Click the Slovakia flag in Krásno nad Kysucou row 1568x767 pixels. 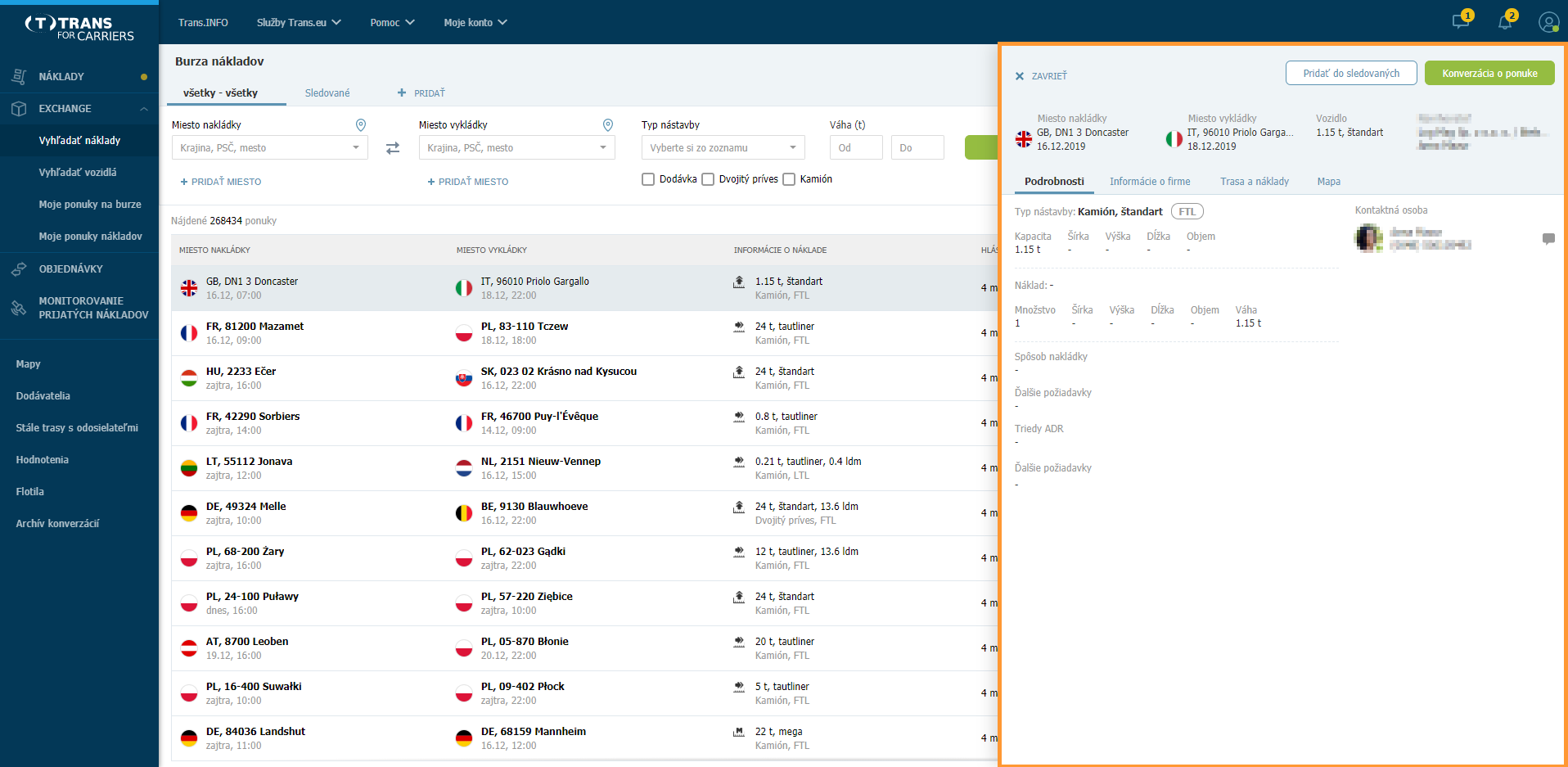point(464,378)
